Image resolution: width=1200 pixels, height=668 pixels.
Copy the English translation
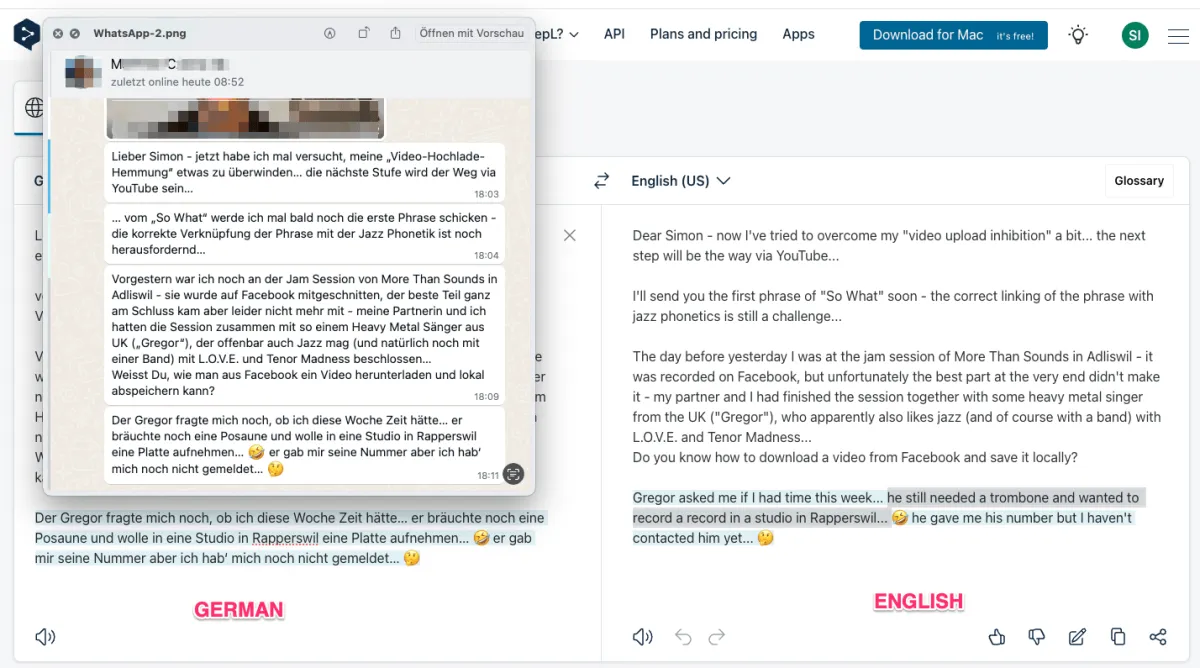(x=1118, y=637)
